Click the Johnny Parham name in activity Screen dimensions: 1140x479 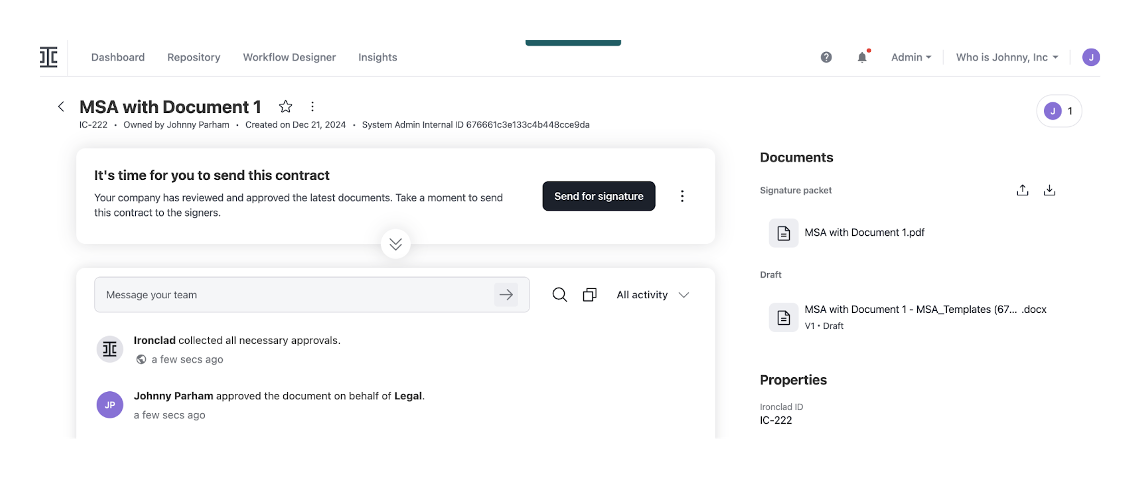pyautogui.click(x=173, y=396)
